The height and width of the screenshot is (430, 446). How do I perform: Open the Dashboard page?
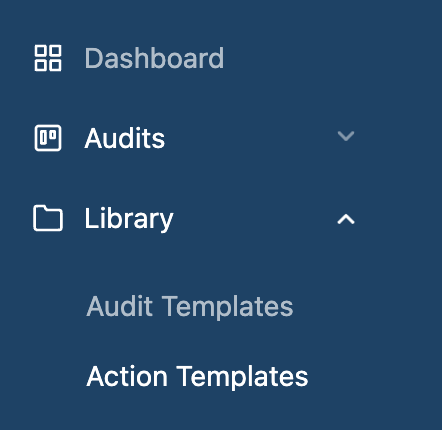[x=154, y=58]
